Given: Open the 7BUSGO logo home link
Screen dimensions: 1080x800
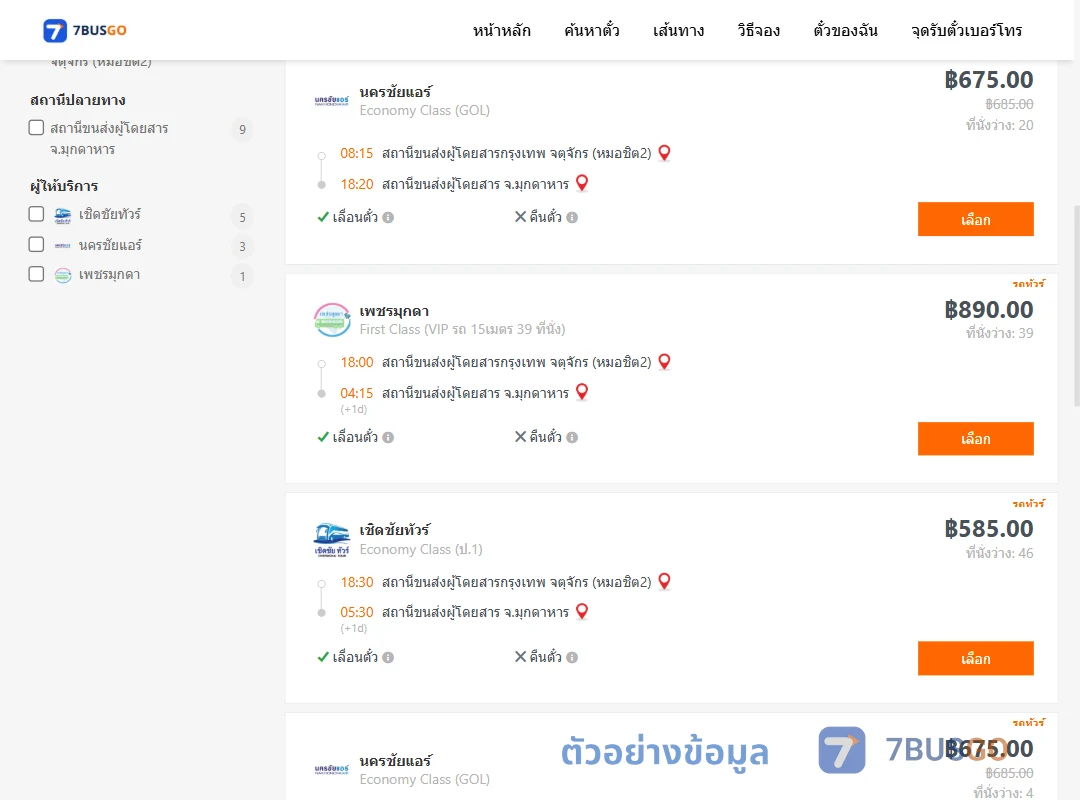Looking at the screenshot, I should pos(85,30).
